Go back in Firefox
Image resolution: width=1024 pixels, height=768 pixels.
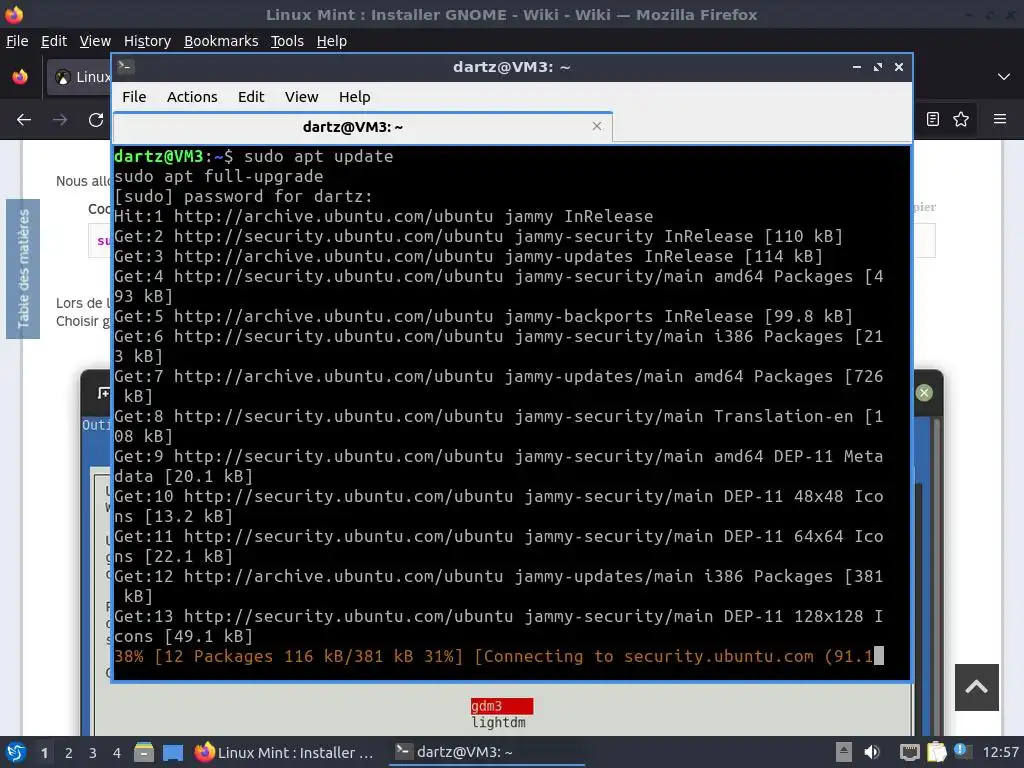coord(24,120)
